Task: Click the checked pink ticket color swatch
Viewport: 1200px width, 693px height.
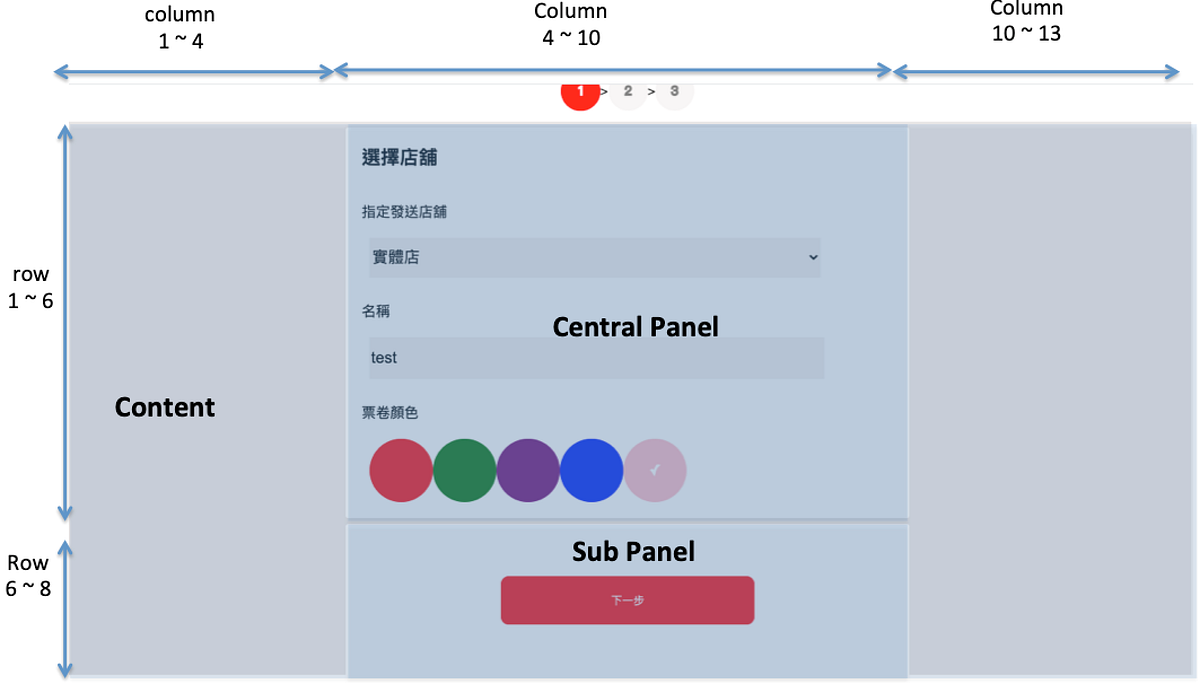Action: coord(655,469)
